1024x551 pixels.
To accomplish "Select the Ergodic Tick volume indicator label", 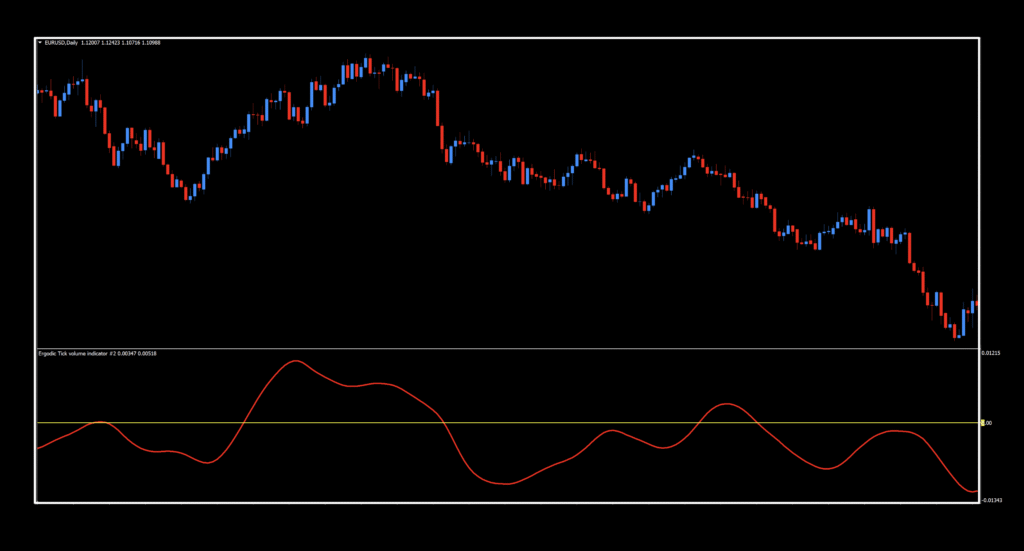I will click(97, 353).
